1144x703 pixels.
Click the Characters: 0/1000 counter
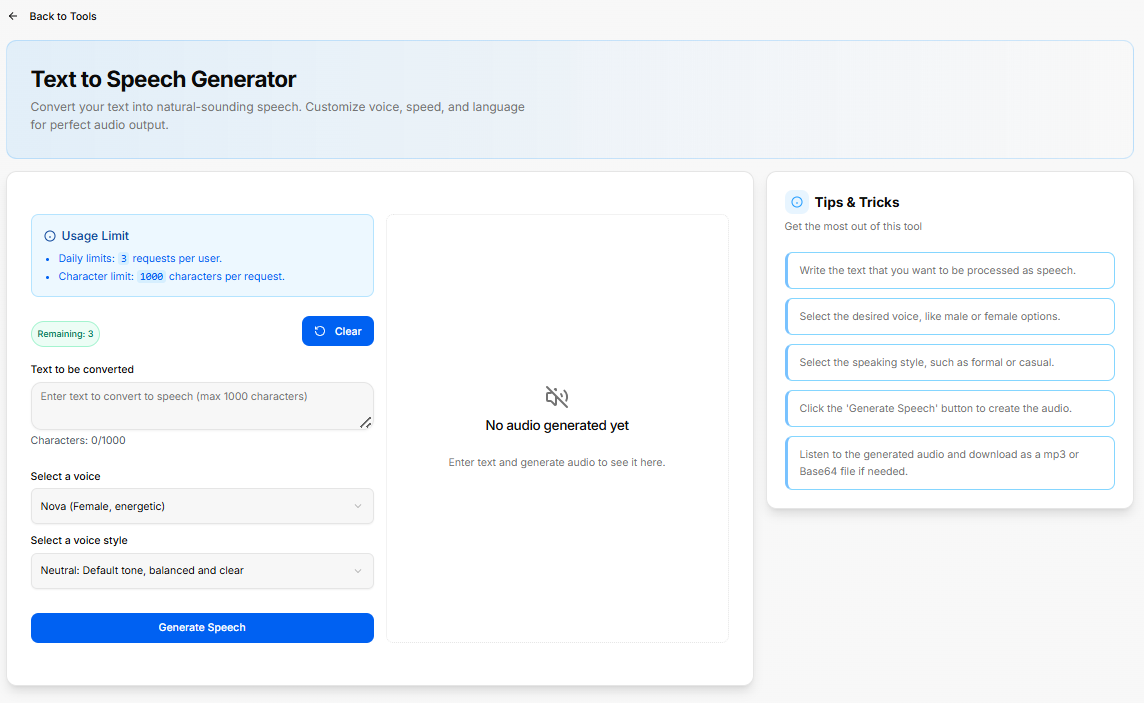click(78, 440)
